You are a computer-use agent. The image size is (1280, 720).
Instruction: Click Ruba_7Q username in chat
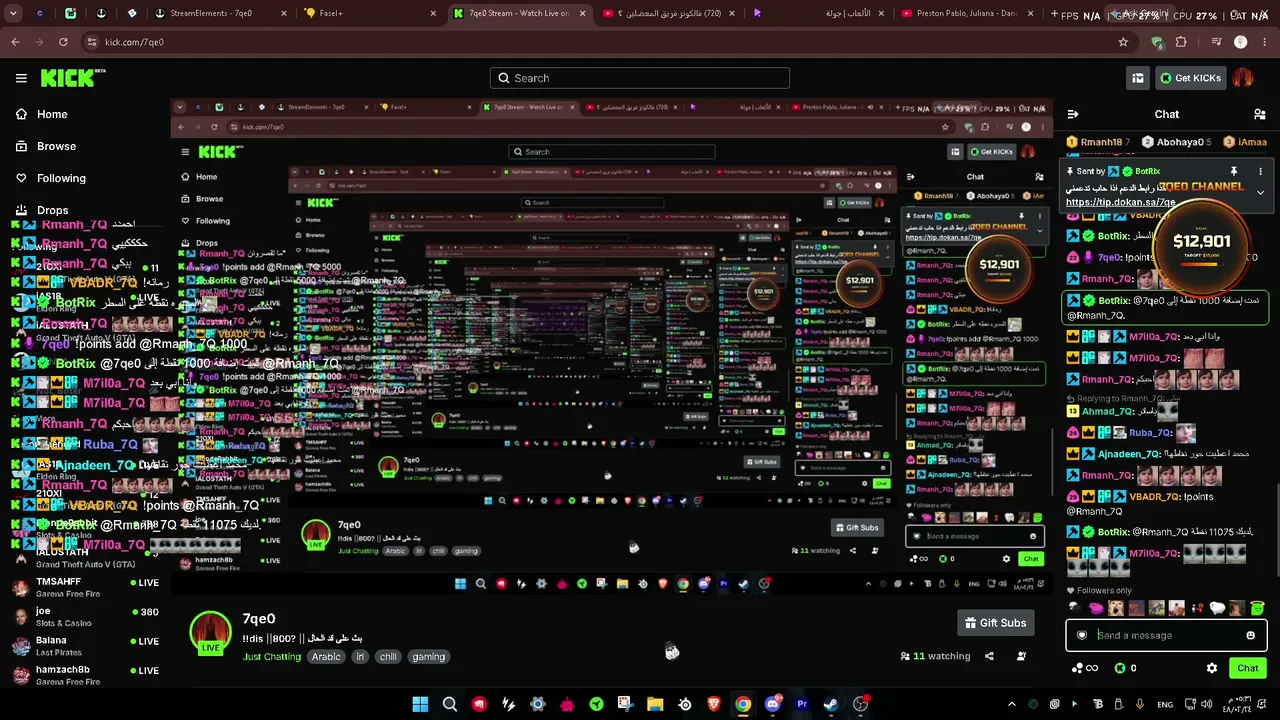coord(1149,433)
